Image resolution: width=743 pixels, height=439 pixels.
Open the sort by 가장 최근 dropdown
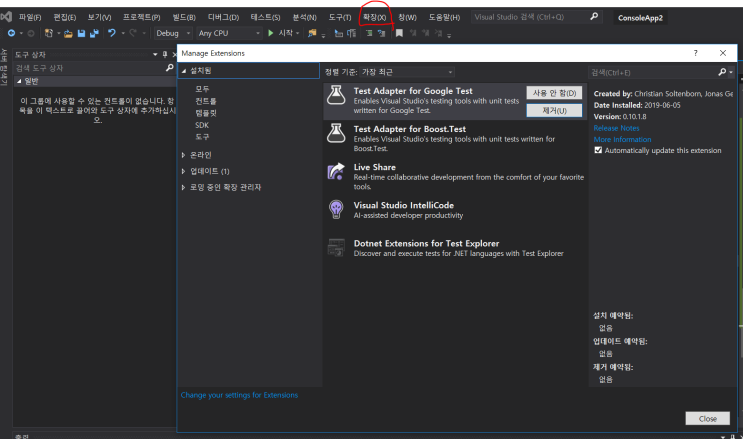[407, 72]
